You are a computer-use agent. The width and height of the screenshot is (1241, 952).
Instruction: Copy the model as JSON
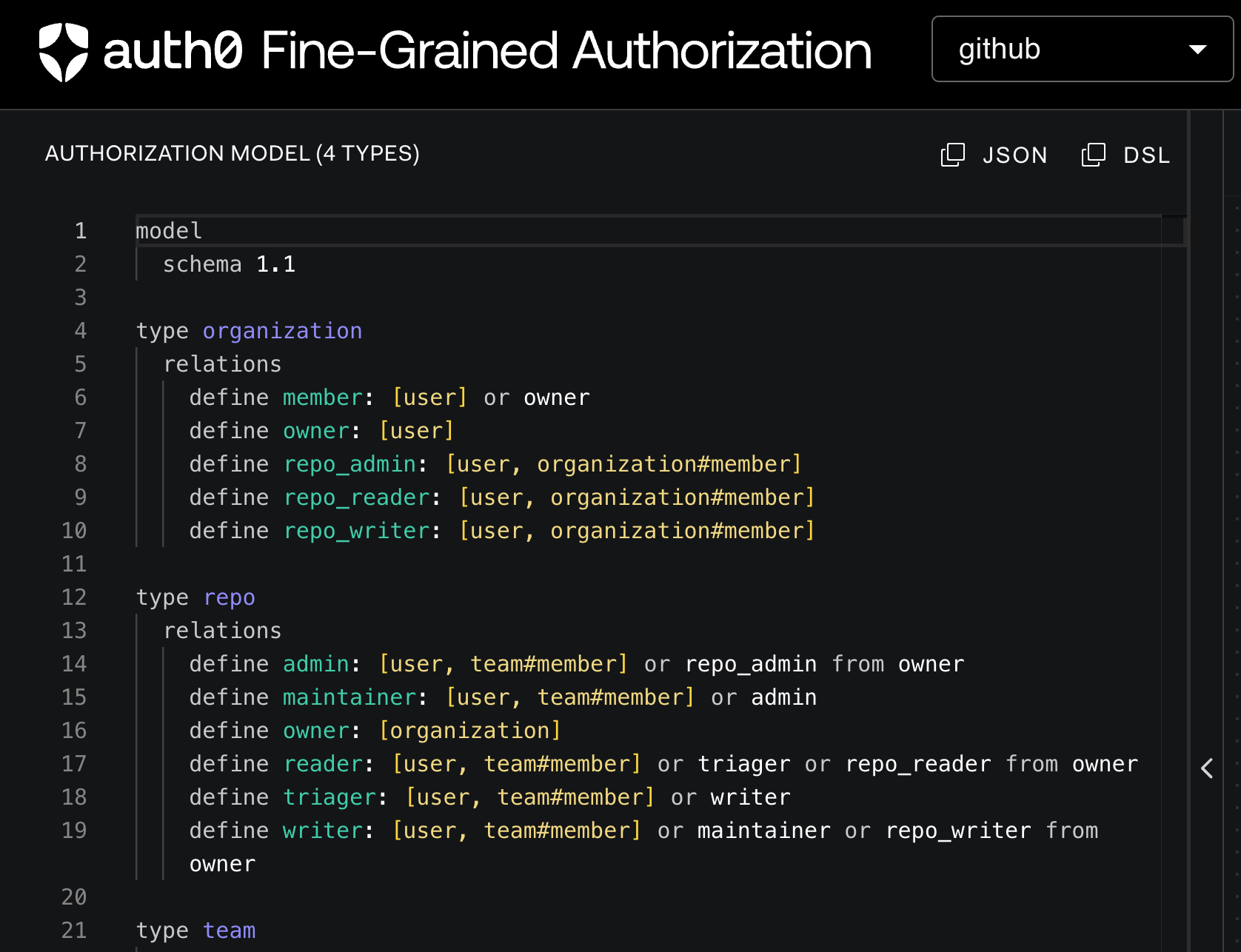pyautogui.click(x=994, y=155)
